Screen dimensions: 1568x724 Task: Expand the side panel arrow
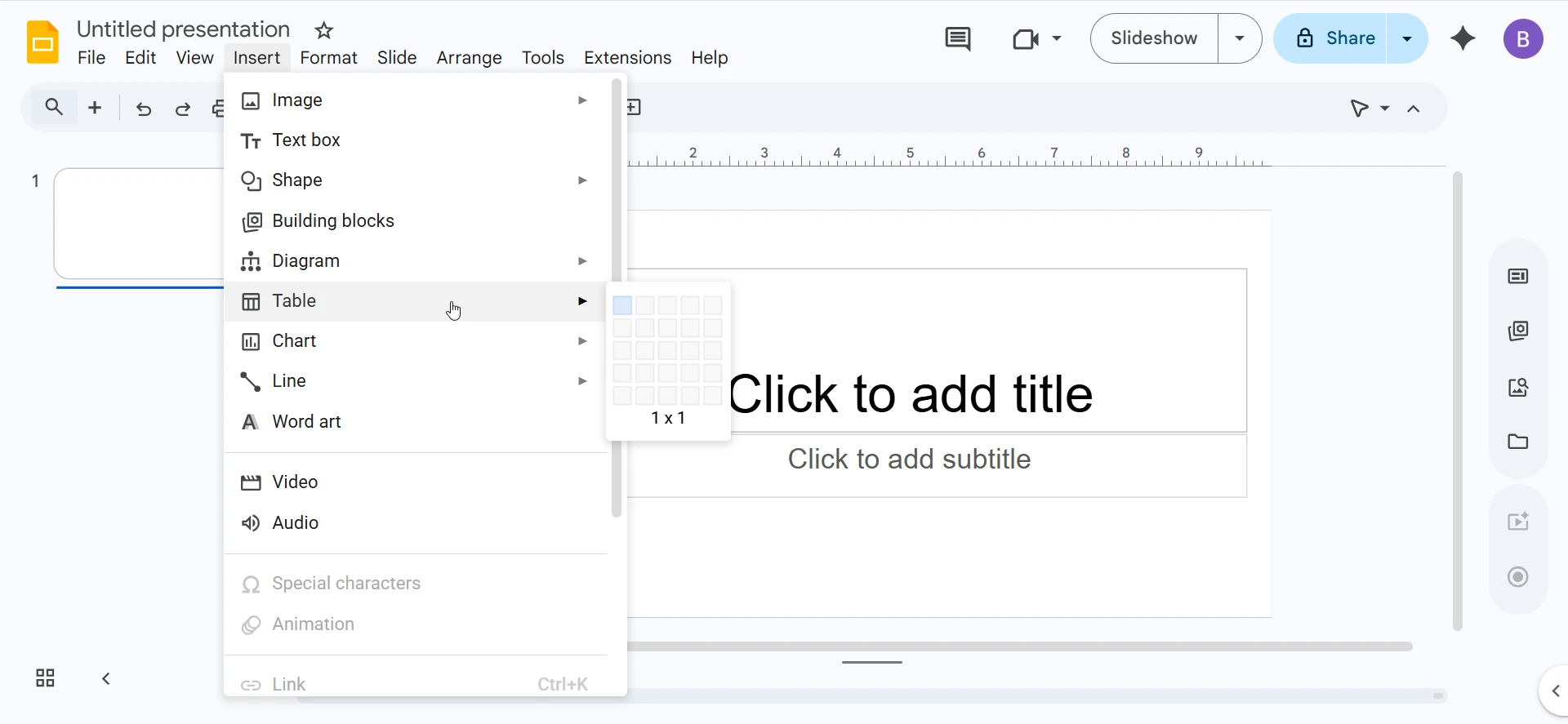tap(1555, 691)
